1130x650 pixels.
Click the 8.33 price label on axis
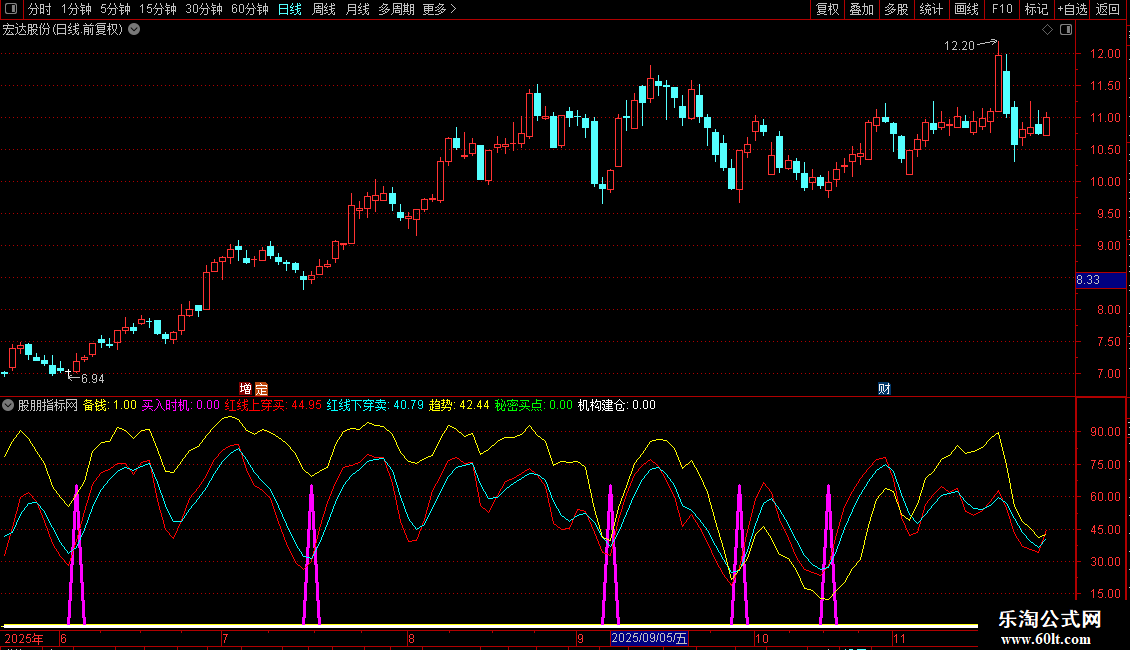pos(1088,280)
